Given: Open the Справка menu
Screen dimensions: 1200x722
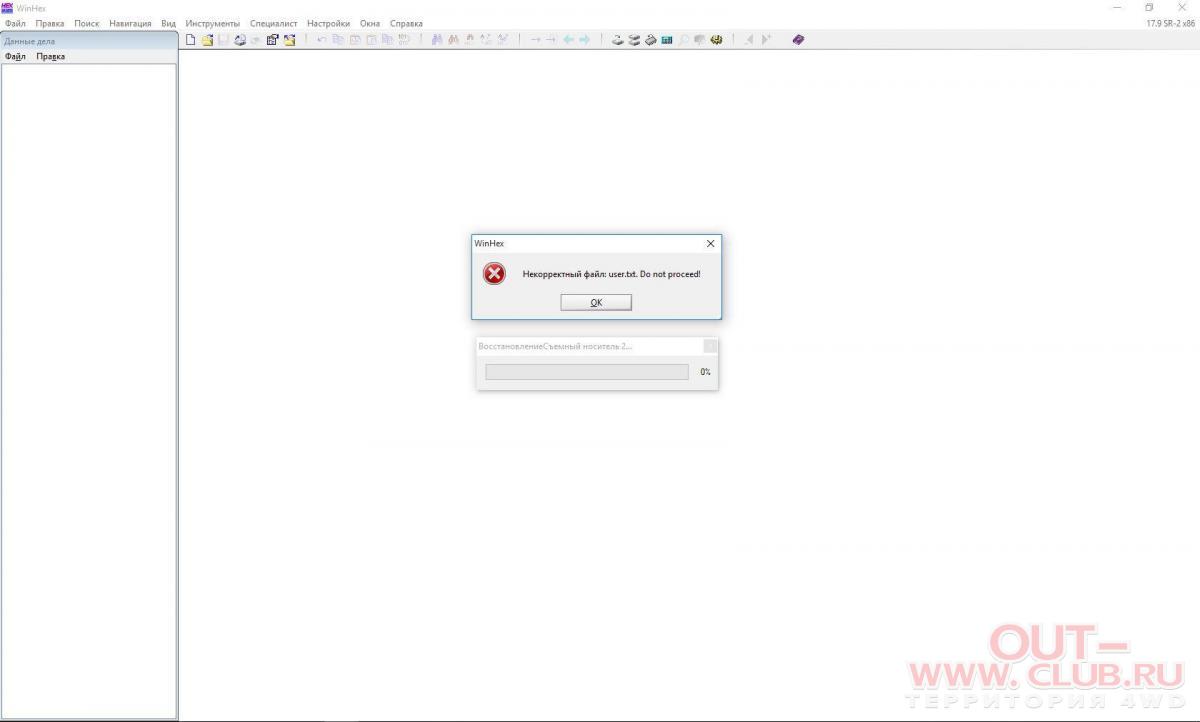Looking at the screenshot, I should tap(406, 23).
